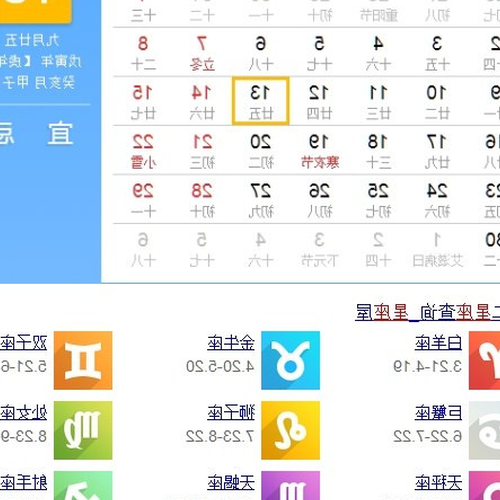Follow the 天秤座 text link
500x500 pixels.
pyautogui.click(x=438, y=483)
